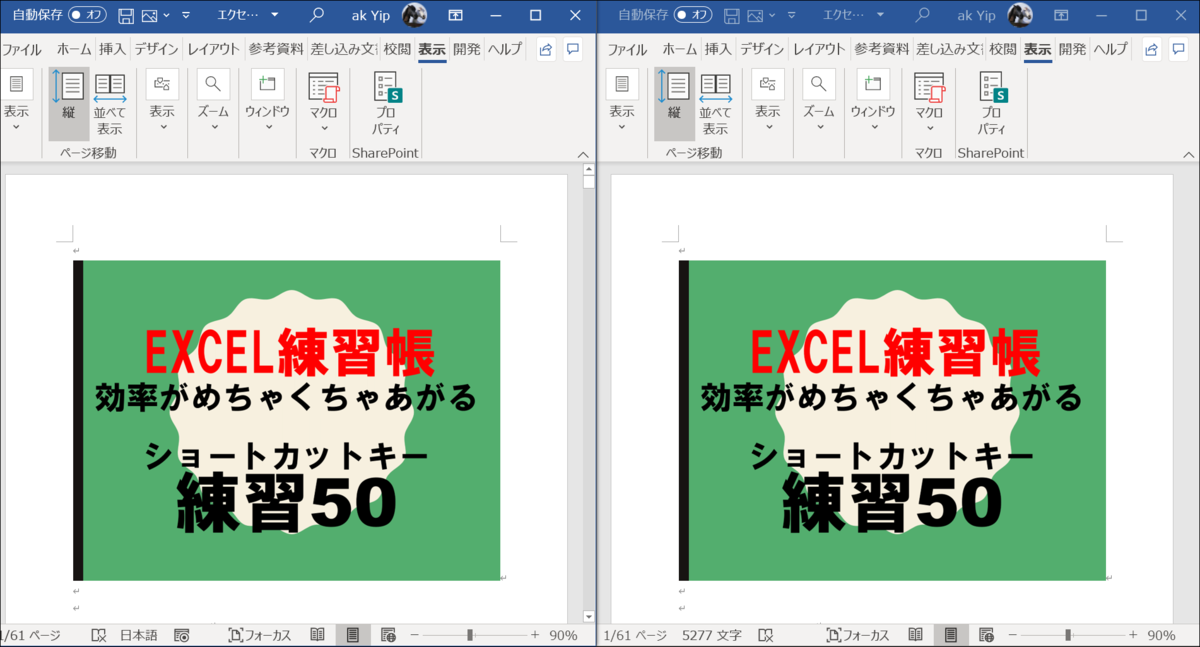Click フォーカス mode in the right window status bar

click(858, 635)
